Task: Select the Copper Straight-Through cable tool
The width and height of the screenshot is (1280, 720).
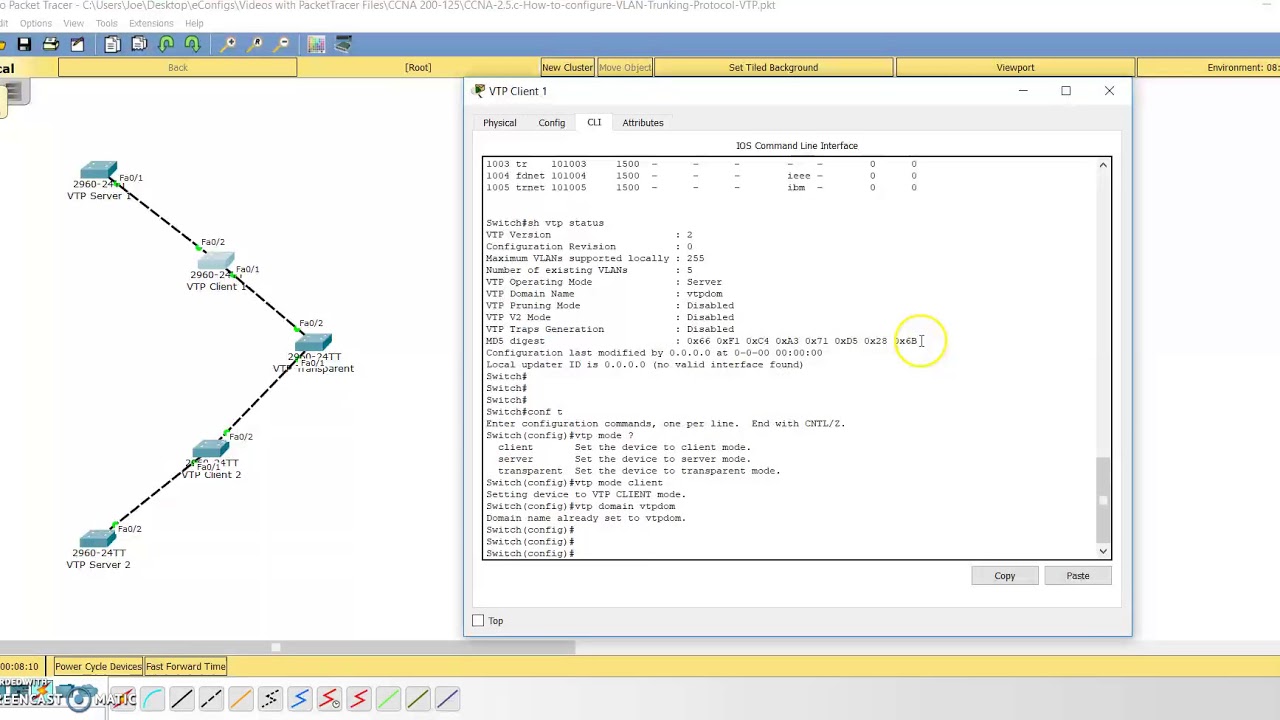Action: tap(182, 698)
